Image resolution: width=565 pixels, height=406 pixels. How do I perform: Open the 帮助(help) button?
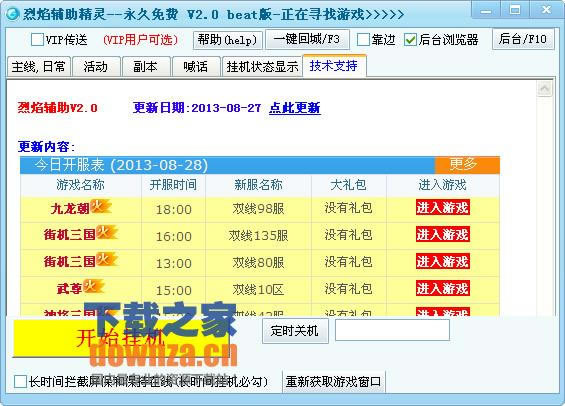tap(228, 40)
